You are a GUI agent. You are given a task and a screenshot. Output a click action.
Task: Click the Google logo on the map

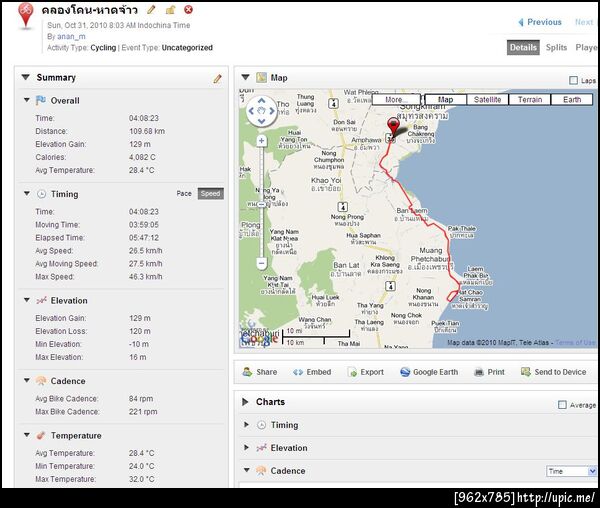point(259,337)
